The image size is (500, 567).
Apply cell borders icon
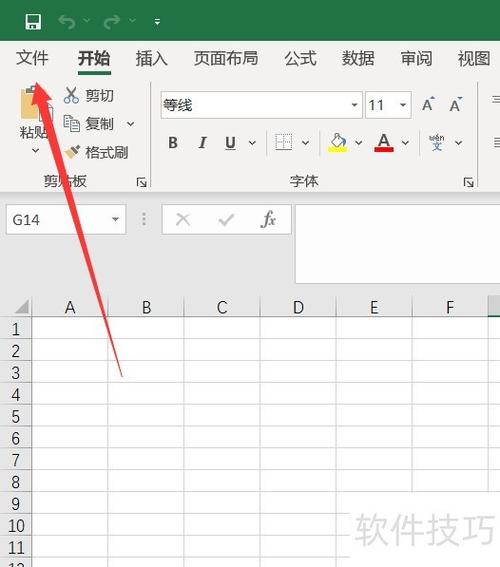click(283, 142)
